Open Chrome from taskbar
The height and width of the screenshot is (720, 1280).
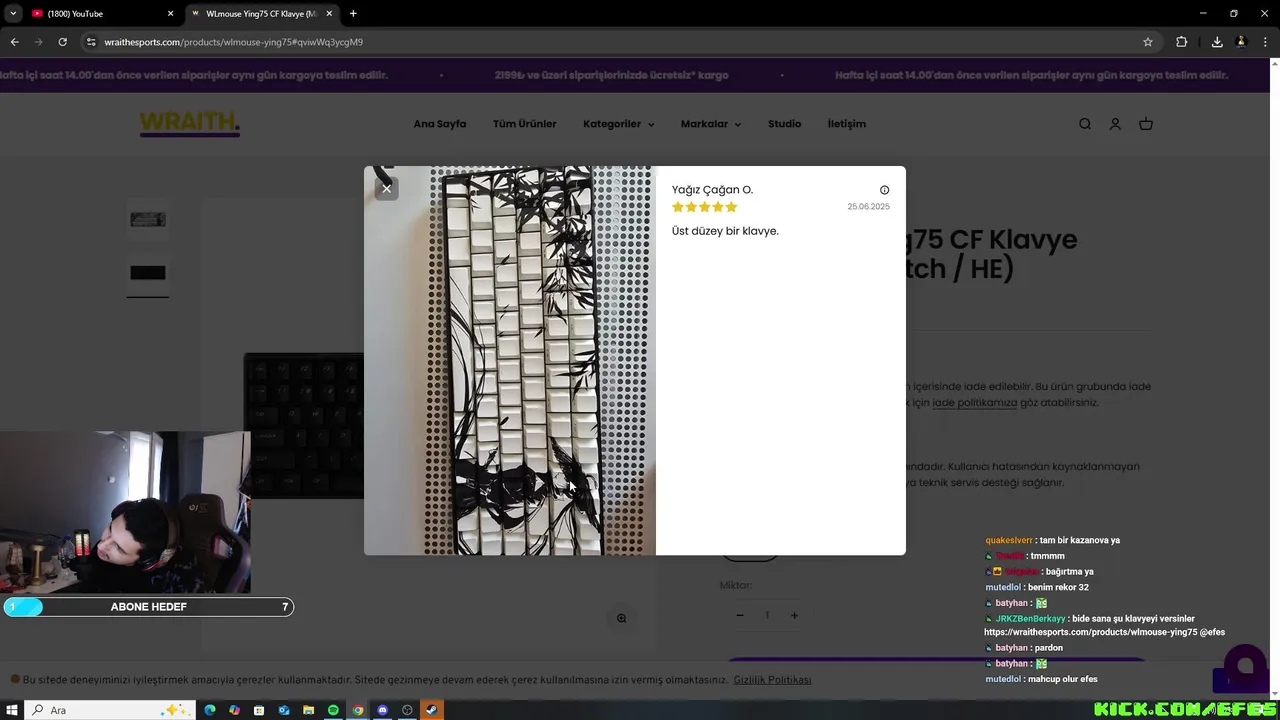point(358,710)
